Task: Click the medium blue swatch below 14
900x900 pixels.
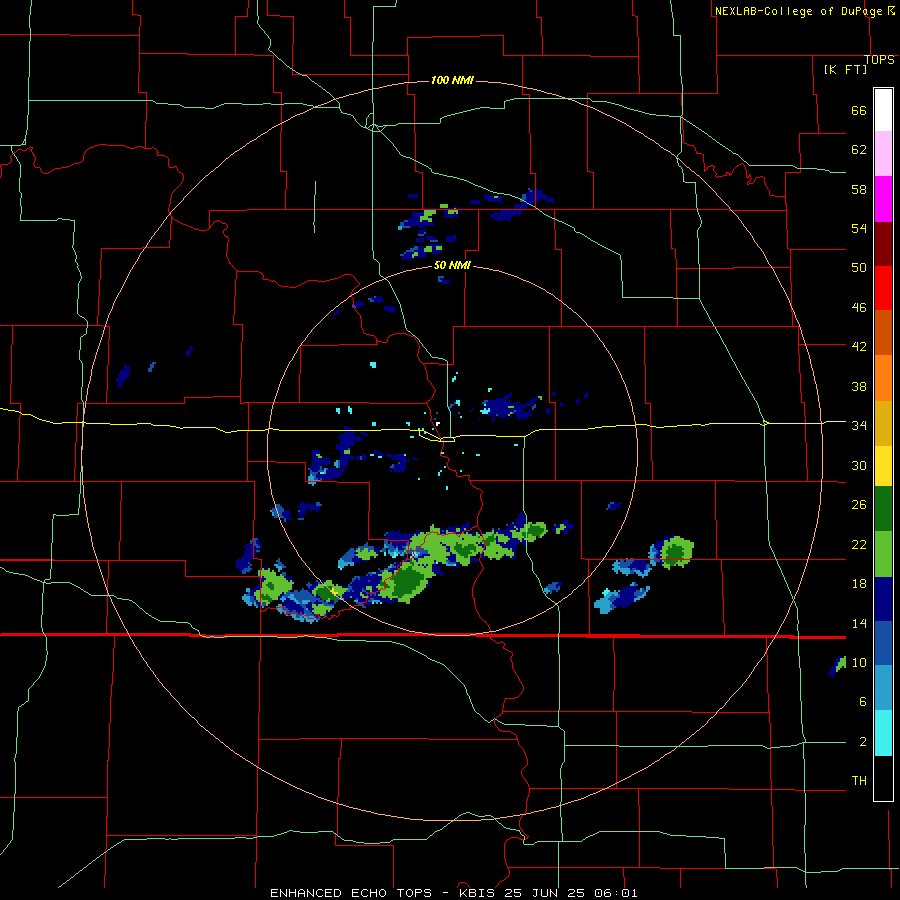Action: point(883,643)
